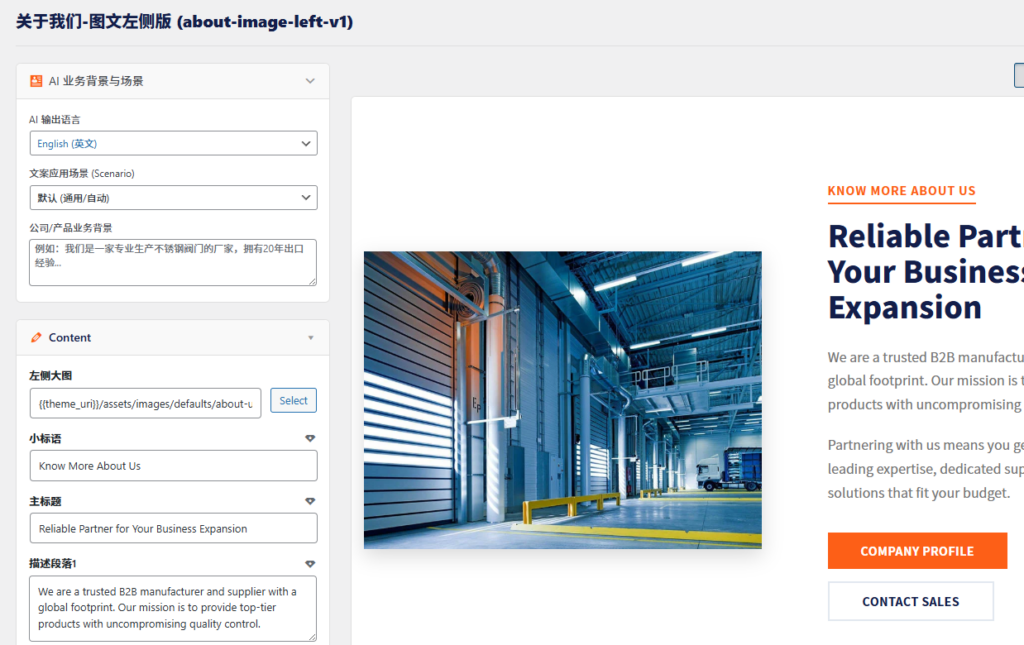The height and width of the screenshot is (645, 1024).
Task: Click the 主标题 input field
Action: (x=173, y=528)
